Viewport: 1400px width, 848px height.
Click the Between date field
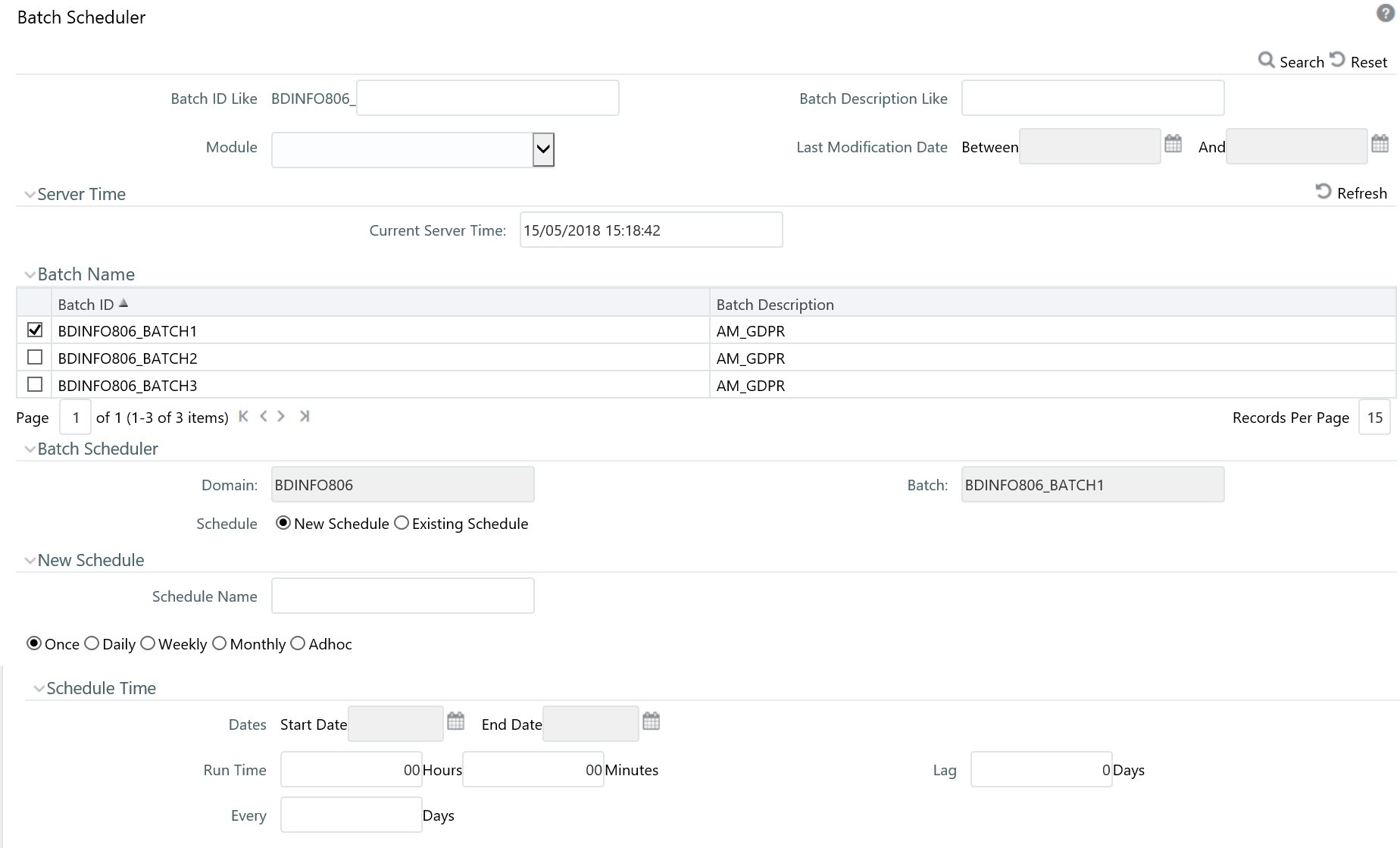click(1089, 146)
